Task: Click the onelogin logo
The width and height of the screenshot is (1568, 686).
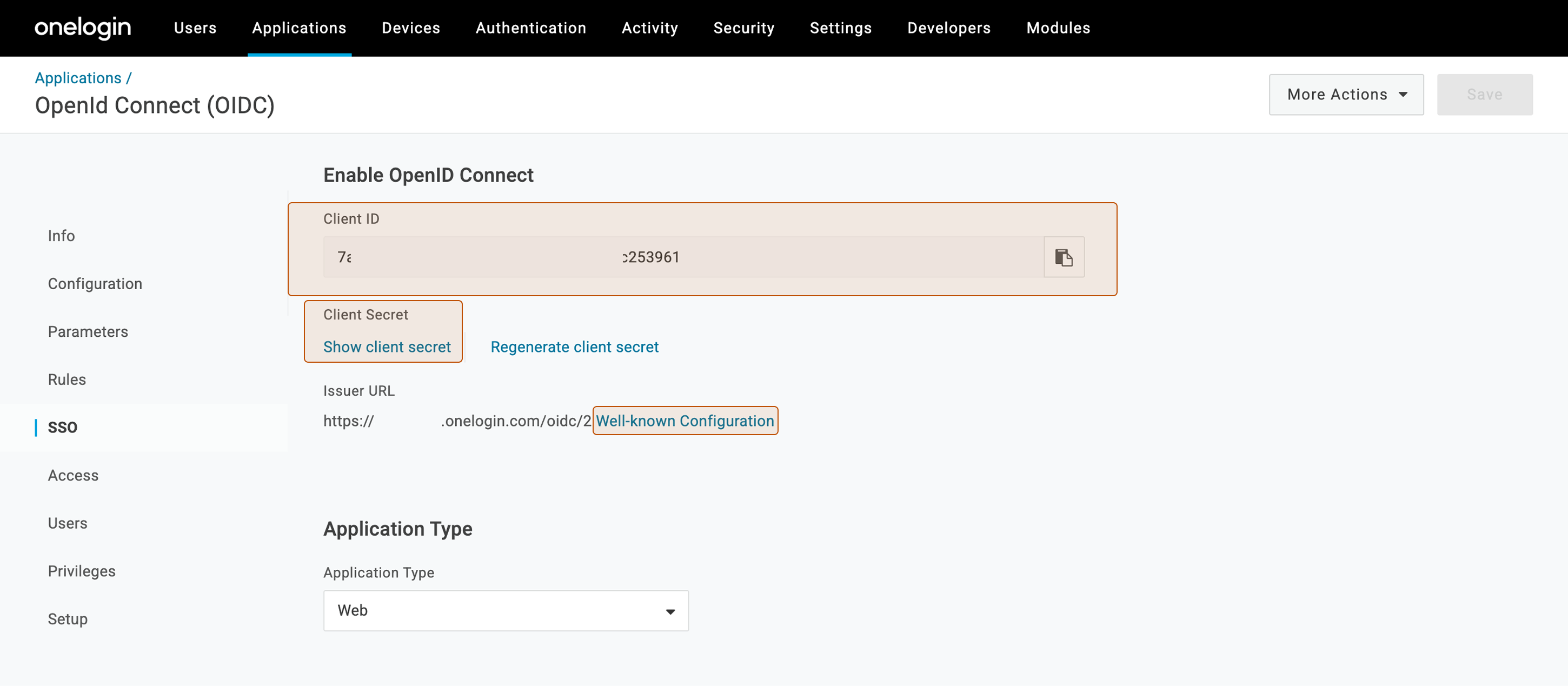Action: (x=82, y=28)
